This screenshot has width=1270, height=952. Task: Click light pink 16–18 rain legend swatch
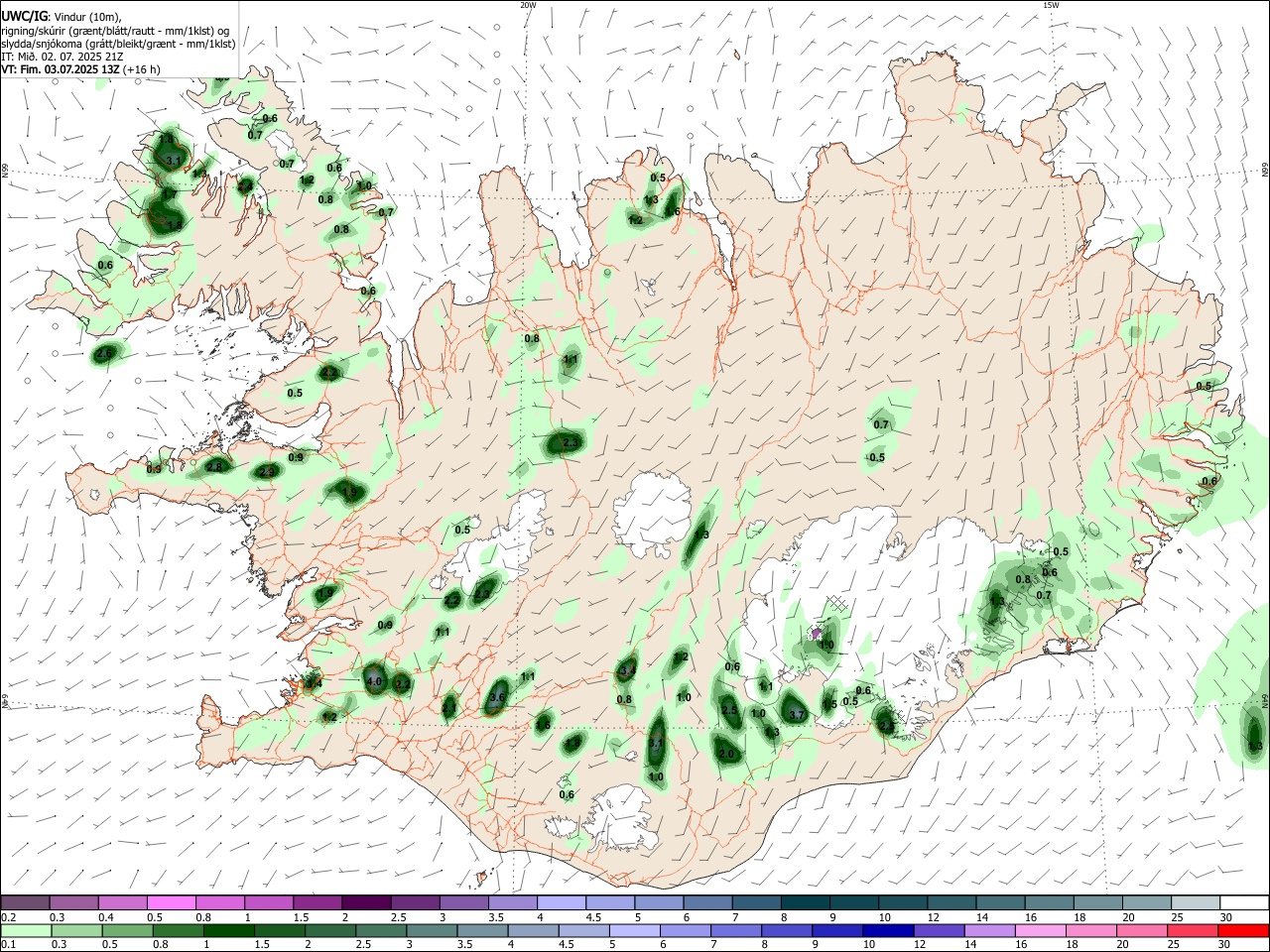pos(1040,930)
